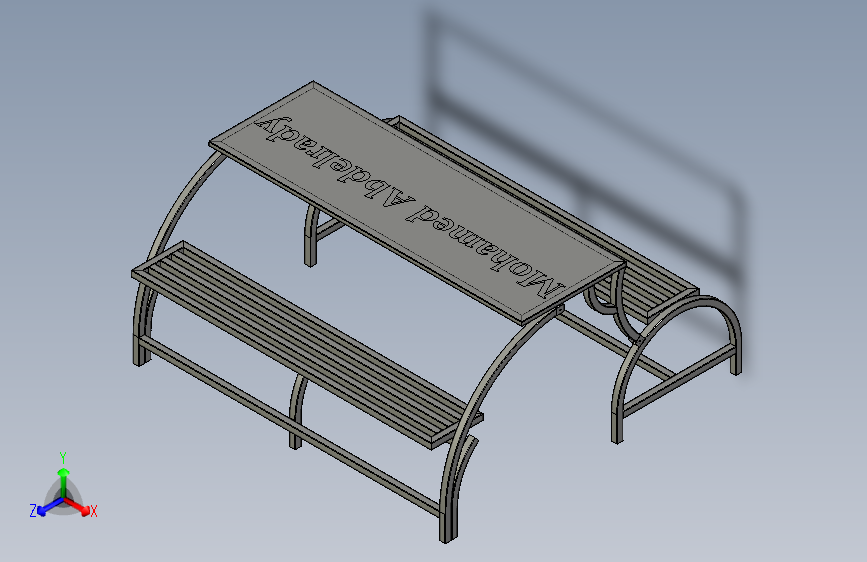Viewport: 867px width, 562px height.
Task: Click the red X axis of orientation triad
Action: pos(79,507)
